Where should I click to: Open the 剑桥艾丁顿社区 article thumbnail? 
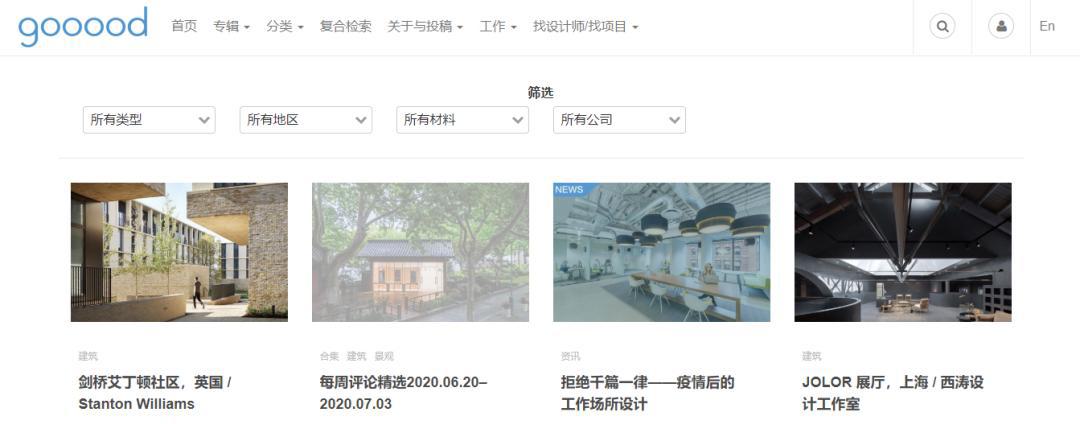(179, 252)
